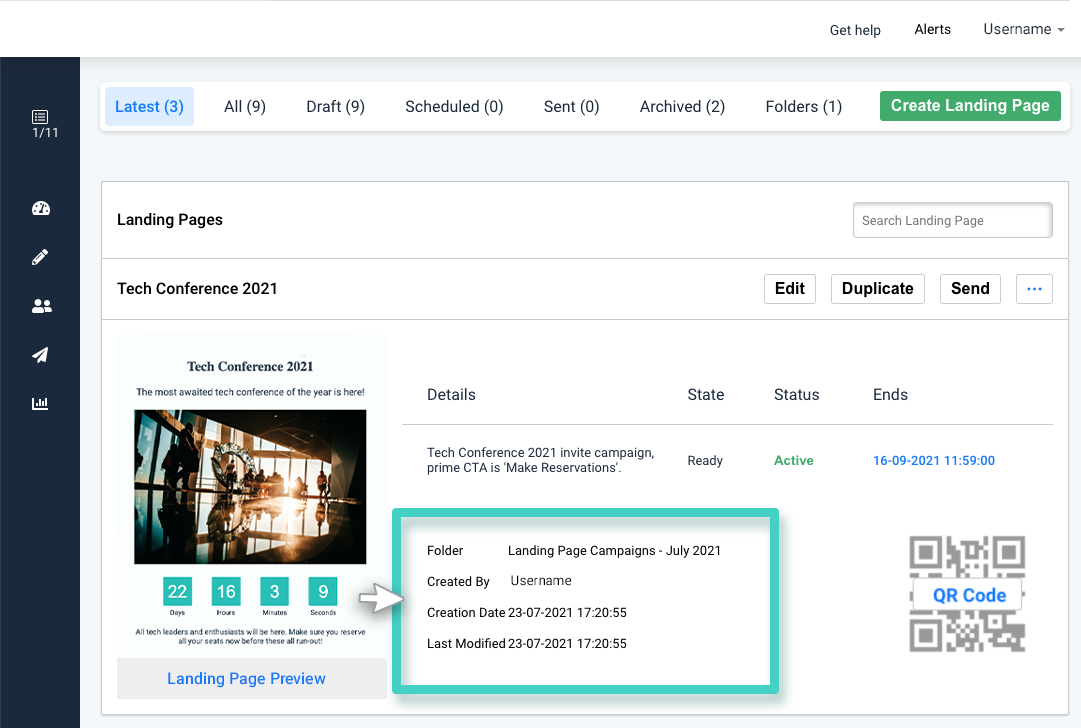Click the Send button for the landing page

pos(970,289)
